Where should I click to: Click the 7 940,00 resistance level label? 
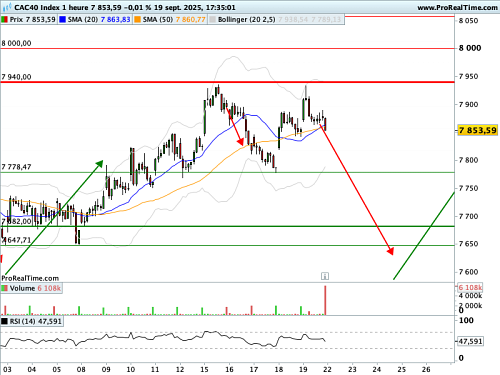pos(16,77)
